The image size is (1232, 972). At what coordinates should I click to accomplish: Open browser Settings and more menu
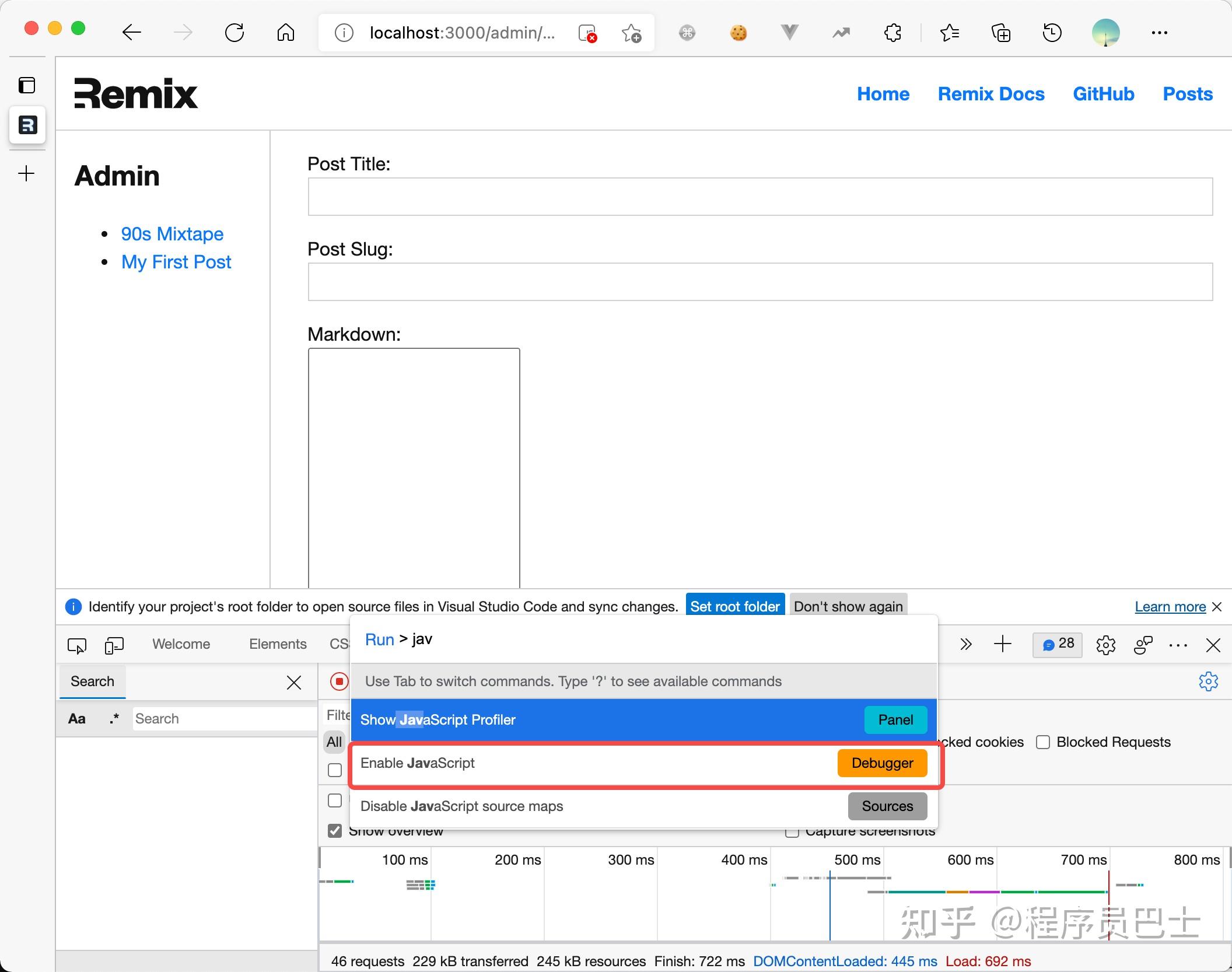click(x=1159, y=33)
